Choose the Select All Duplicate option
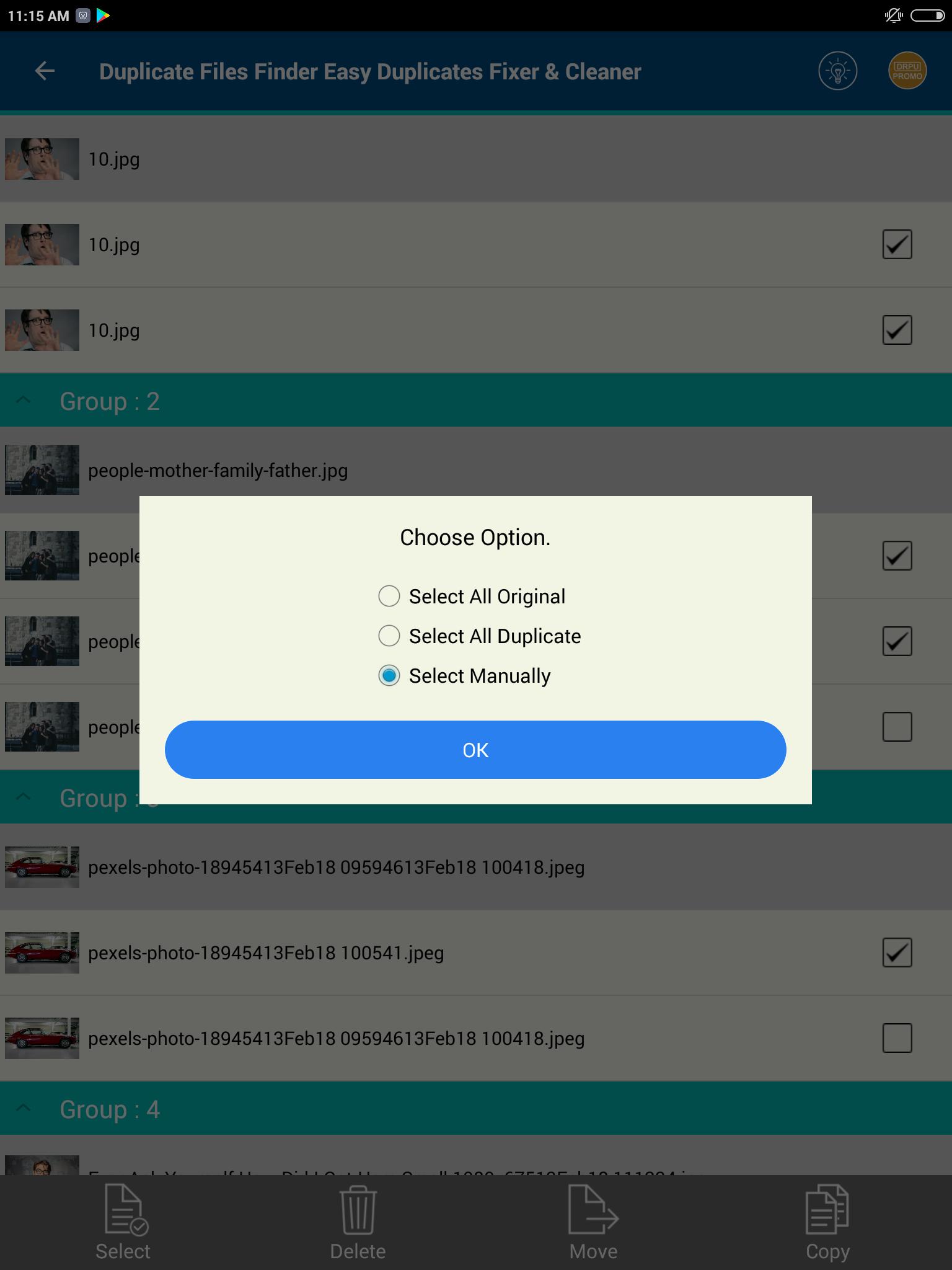This screenshot has height=1270, width=952. (x=480, y=636)
